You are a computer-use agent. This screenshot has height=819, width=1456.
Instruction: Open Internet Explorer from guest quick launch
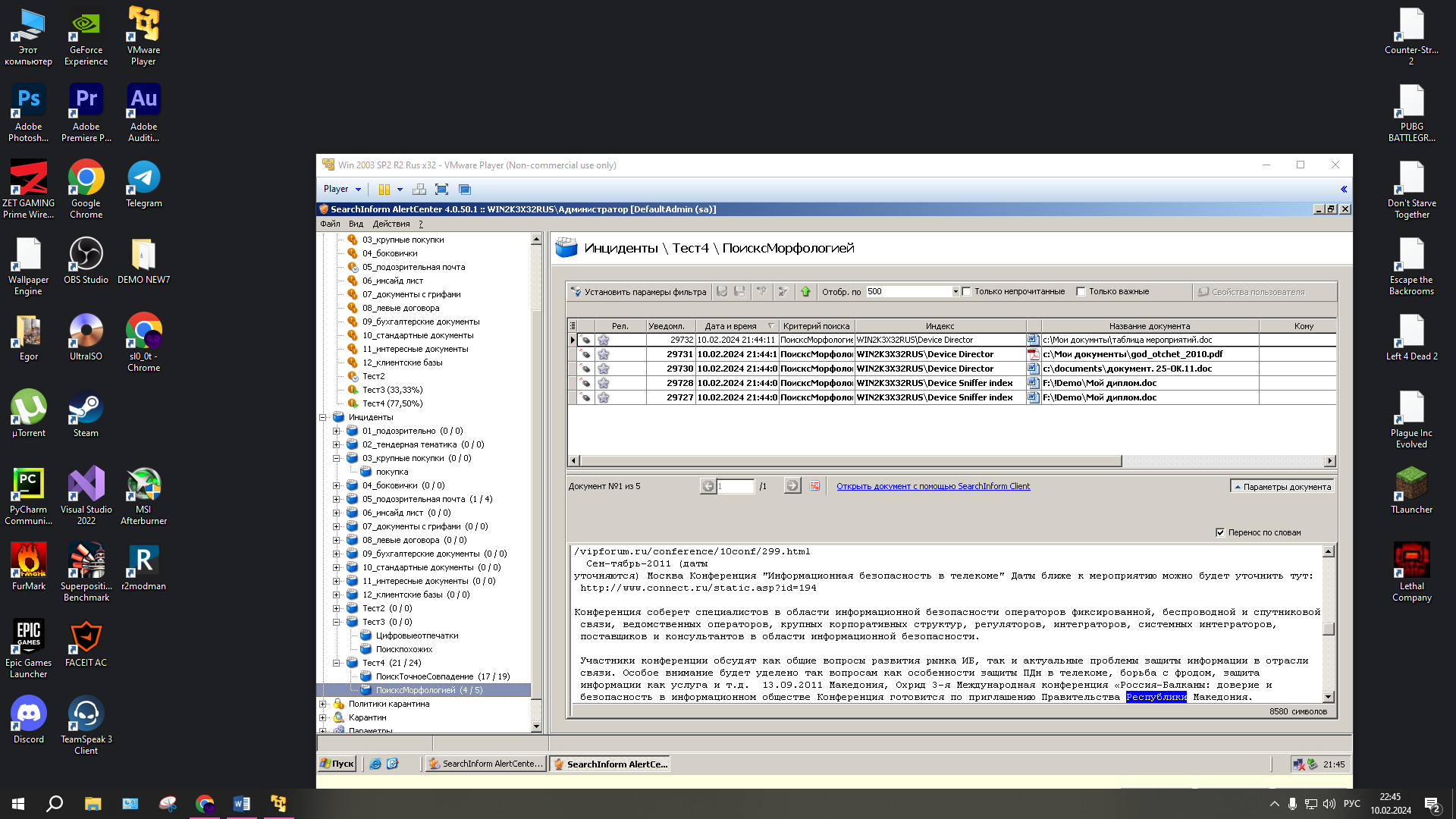pyautogui.click(x=375, y=764)
